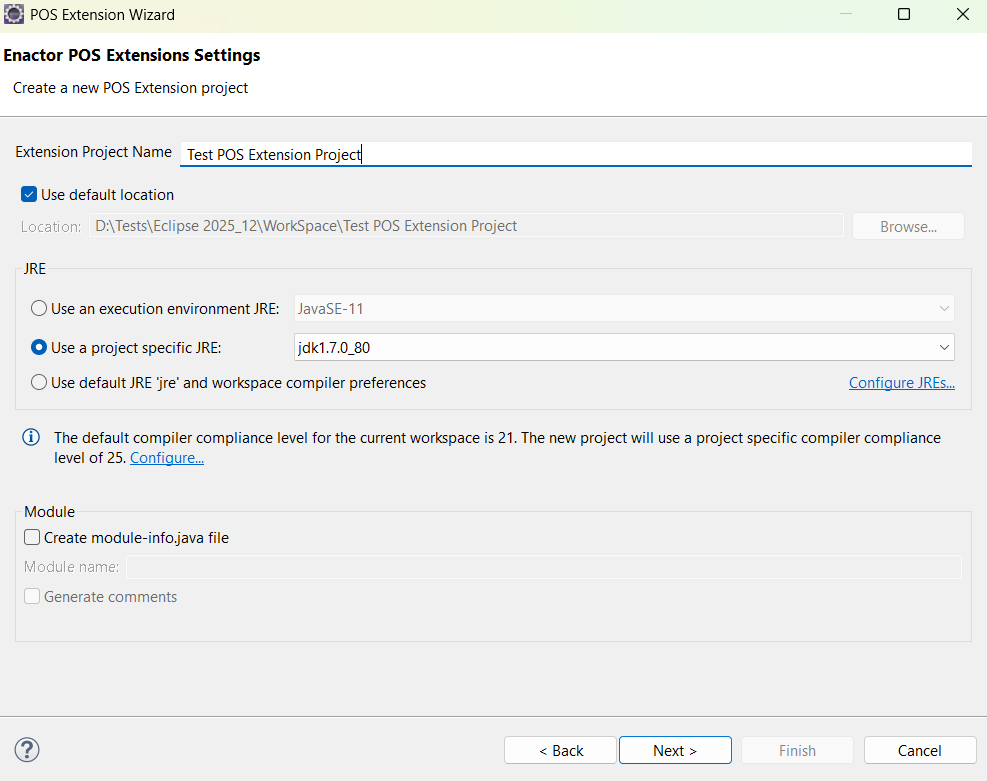Screen dimensions: 987x781
Task: Click the help question mark icon
Action: [27, 750]
